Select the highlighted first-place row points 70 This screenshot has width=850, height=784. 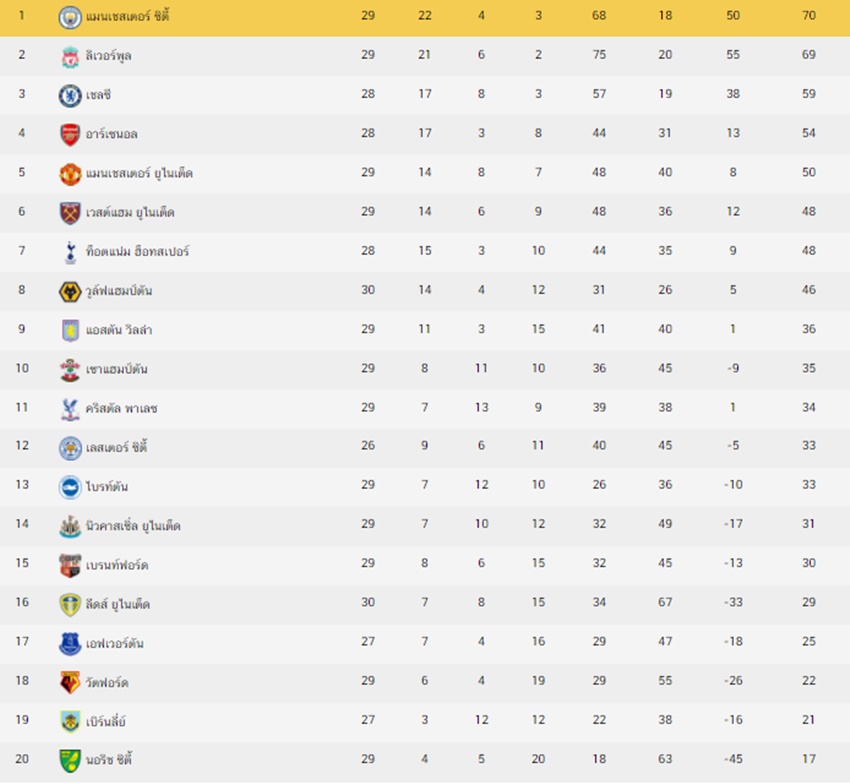[x=809, y=15]
